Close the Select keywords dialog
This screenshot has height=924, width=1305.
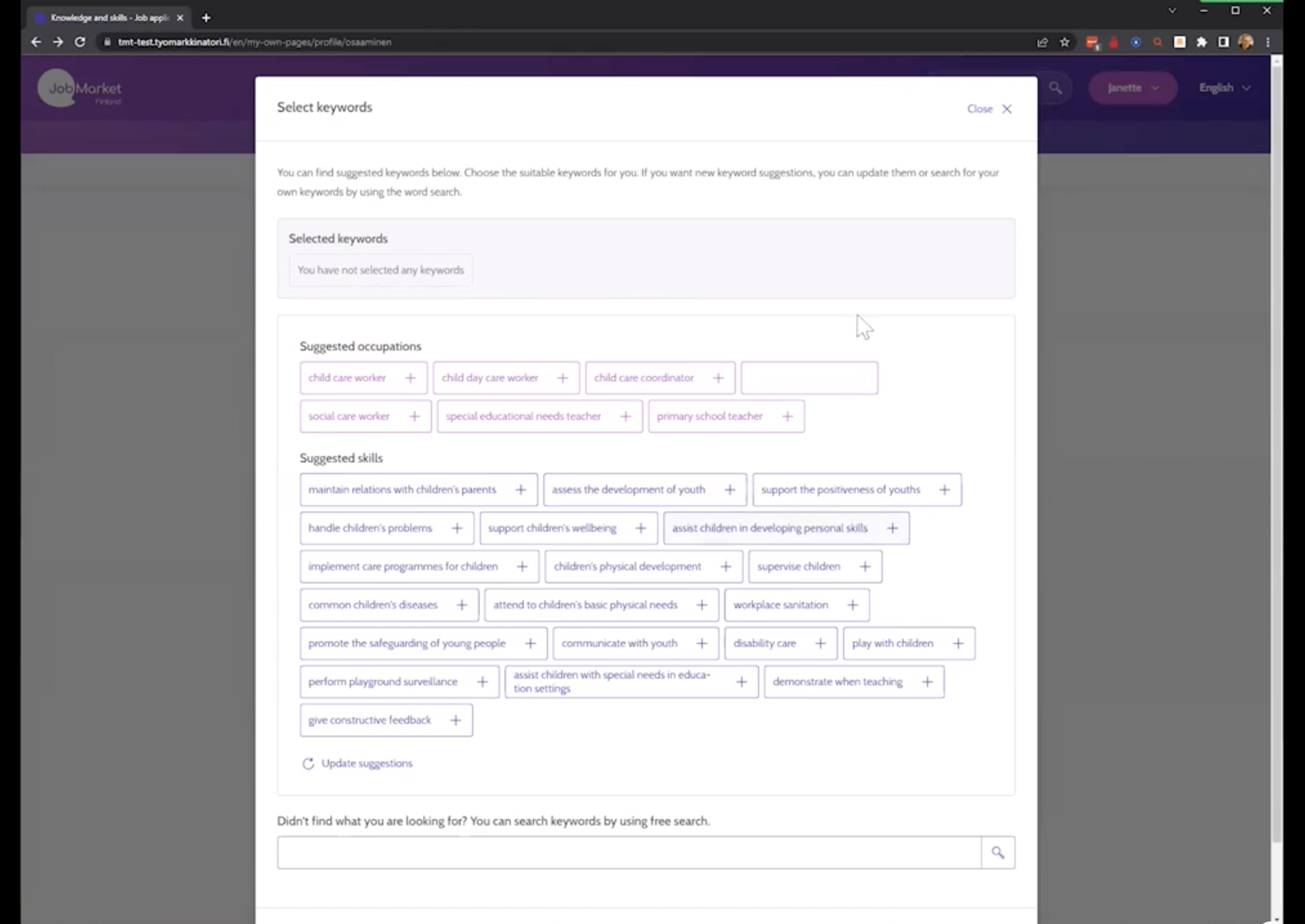[990, 109]
